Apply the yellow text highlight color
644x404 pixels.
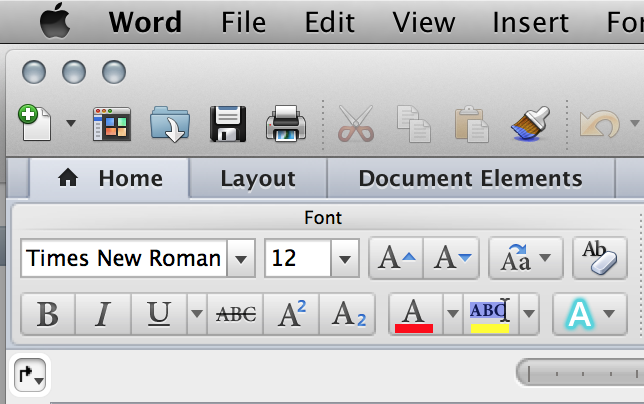pos(490,314)
